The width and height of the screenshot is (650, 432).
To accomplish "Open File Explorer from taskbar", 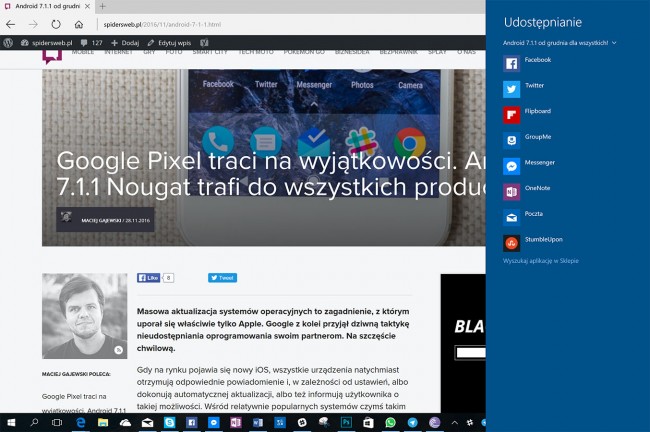I will point(103,422).
